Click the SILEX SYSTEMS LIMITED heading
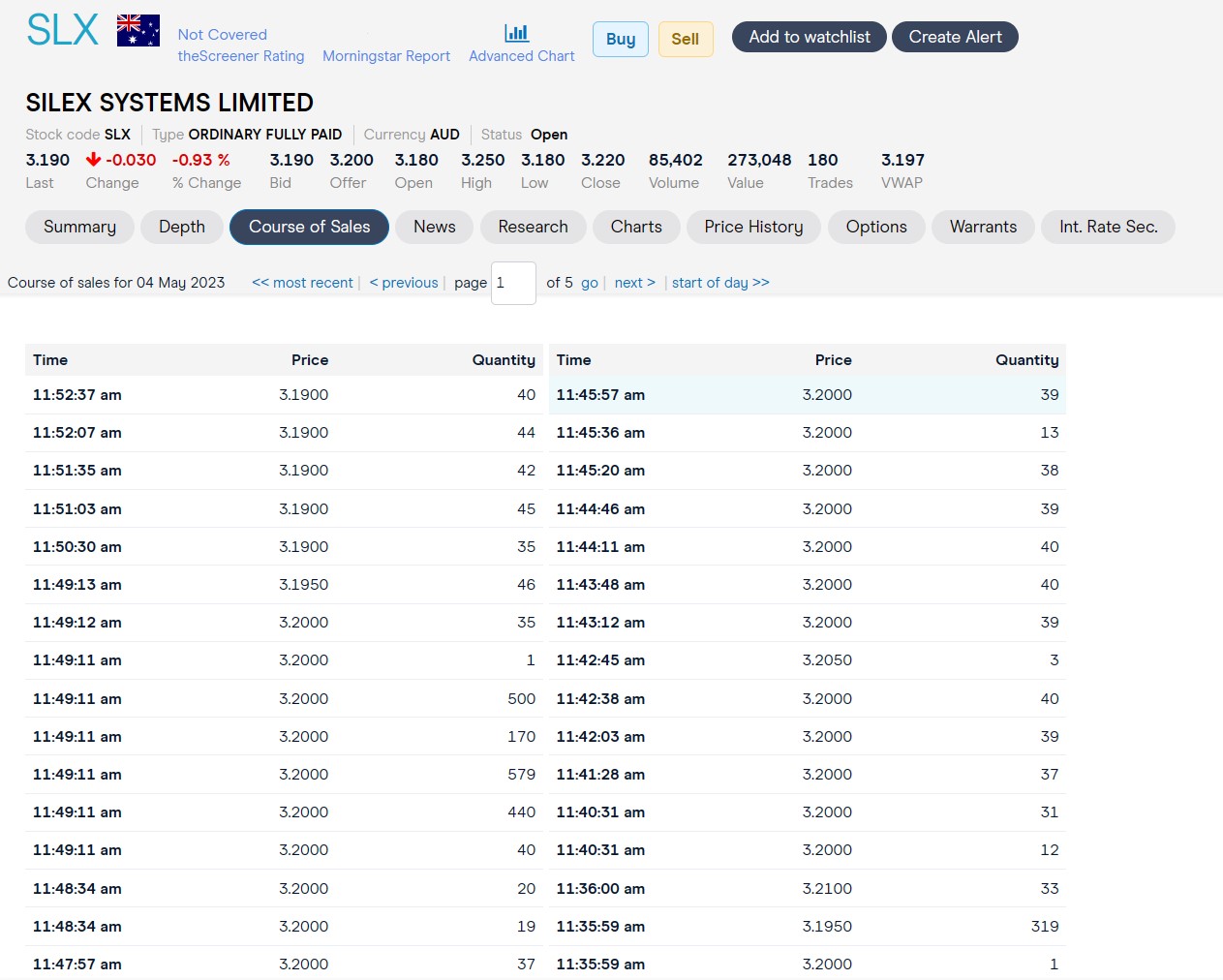1223x980 pixels. (x=169, y=103)
